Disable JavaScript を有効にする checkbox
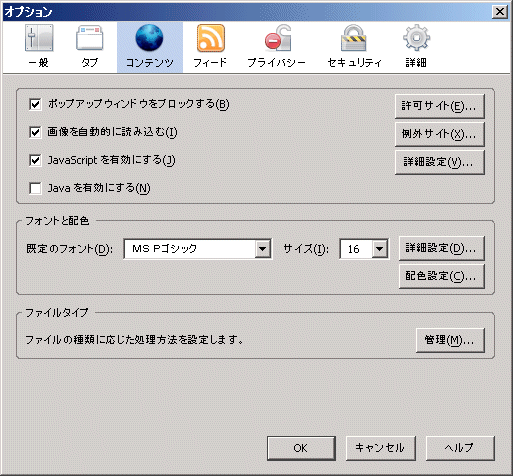 pyautogui.click(x=35, y=160)
